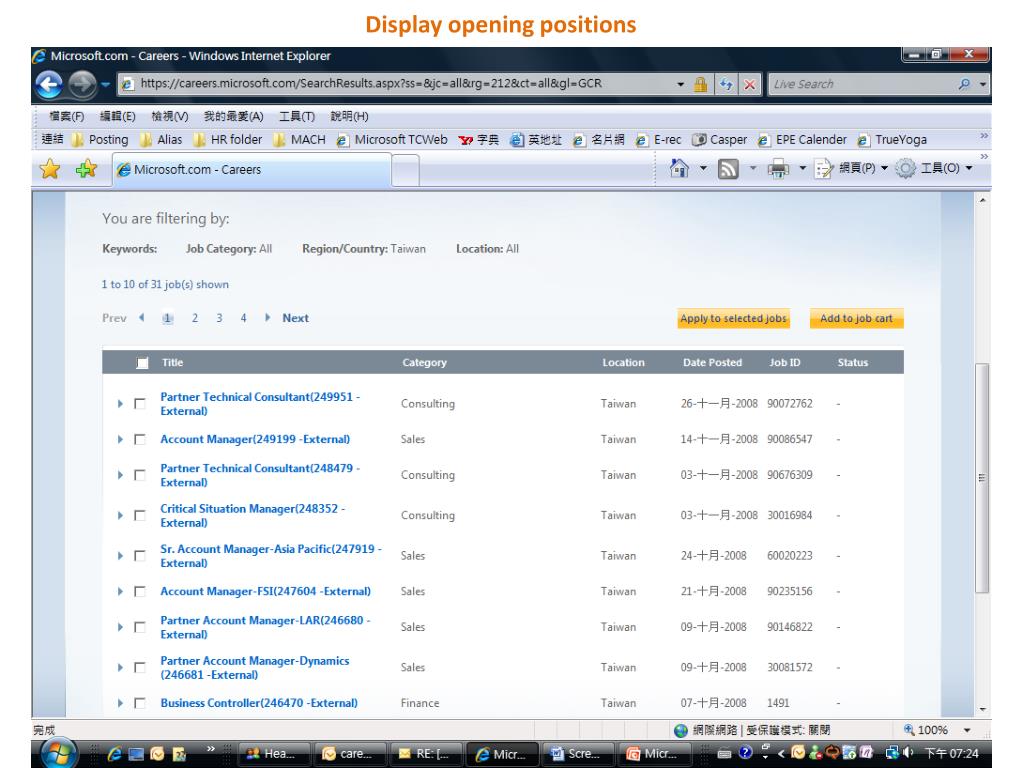Open the Business Controller(246470) job link
This screenshot has height=768, width=1024.
[x=259, y=703]
